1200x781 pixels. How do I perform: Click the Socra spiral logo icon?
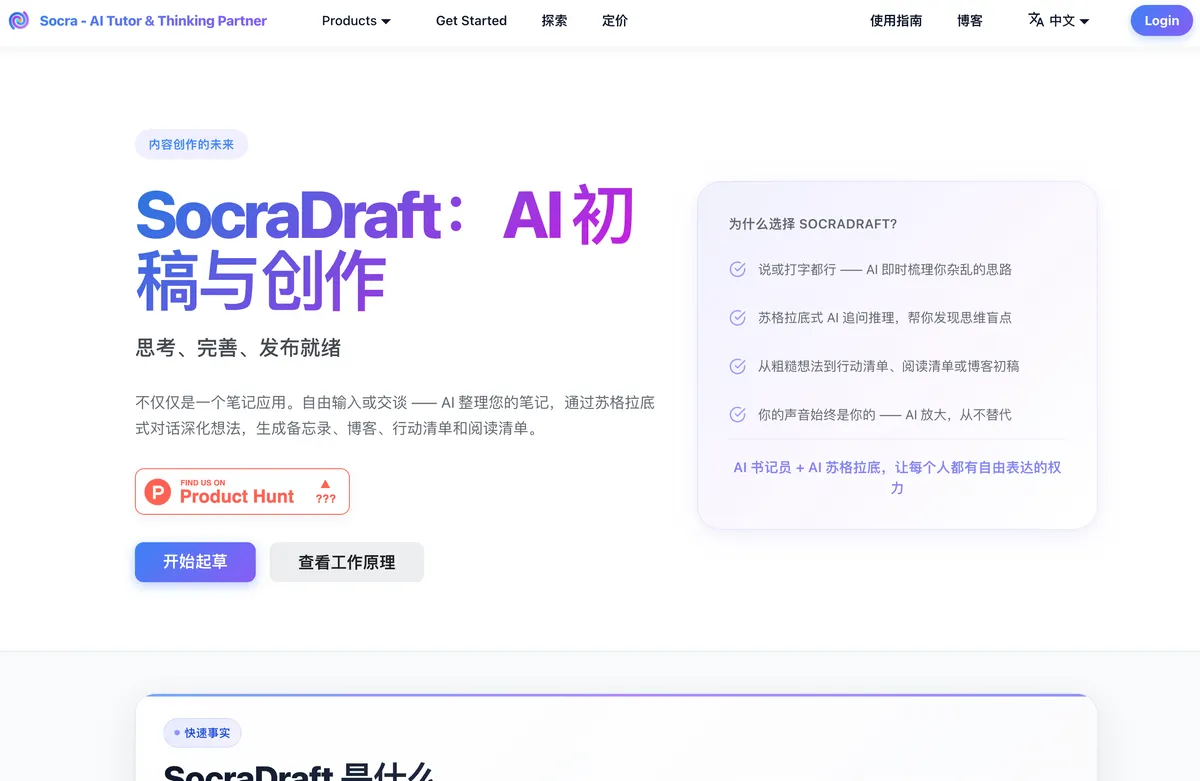pyautogui.click(x=19, y=20)
